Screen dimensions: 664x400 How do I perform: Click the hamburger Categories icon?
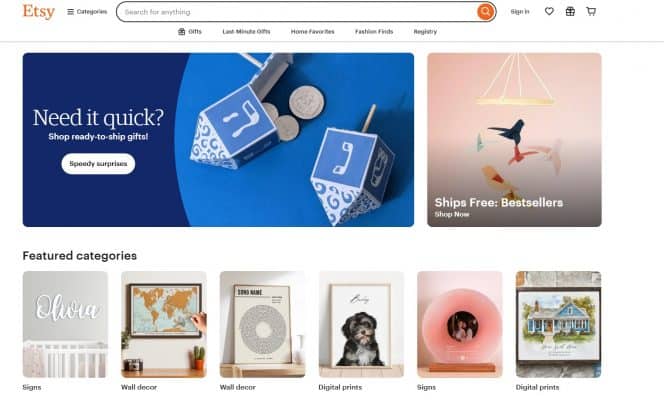(x=70, y=12)
